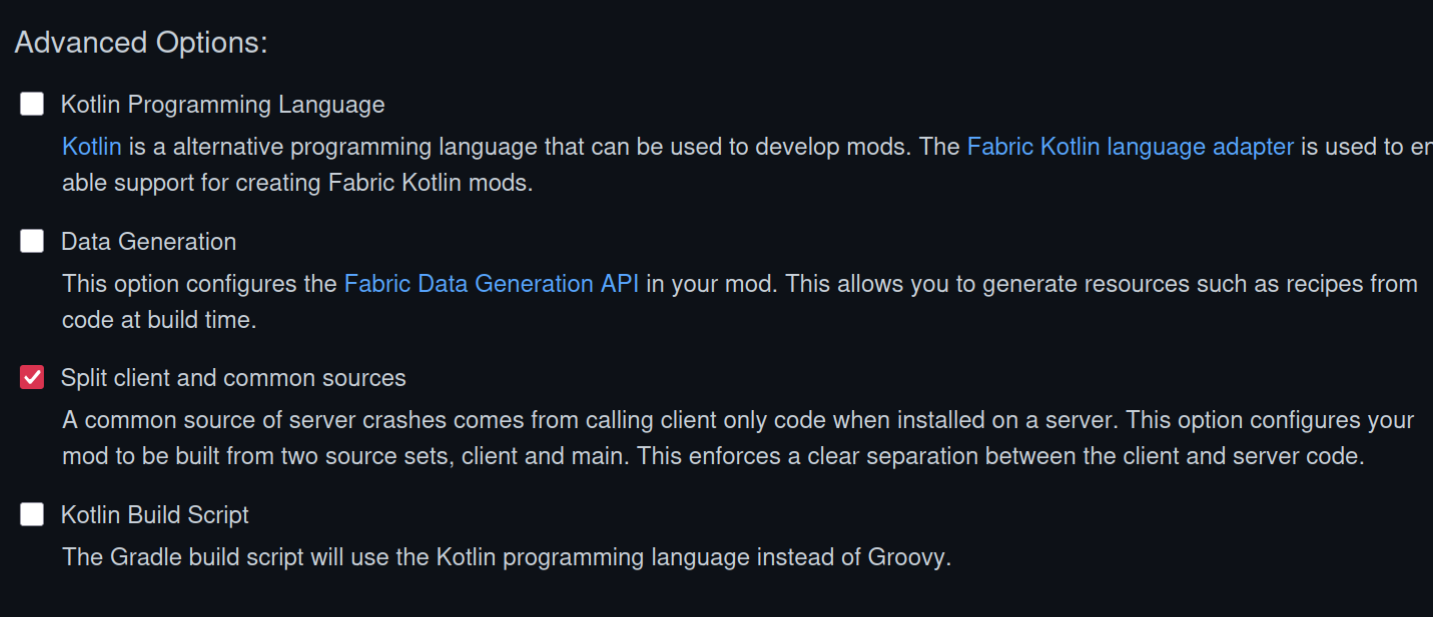Click the Data Generation option label

[148, 242]
